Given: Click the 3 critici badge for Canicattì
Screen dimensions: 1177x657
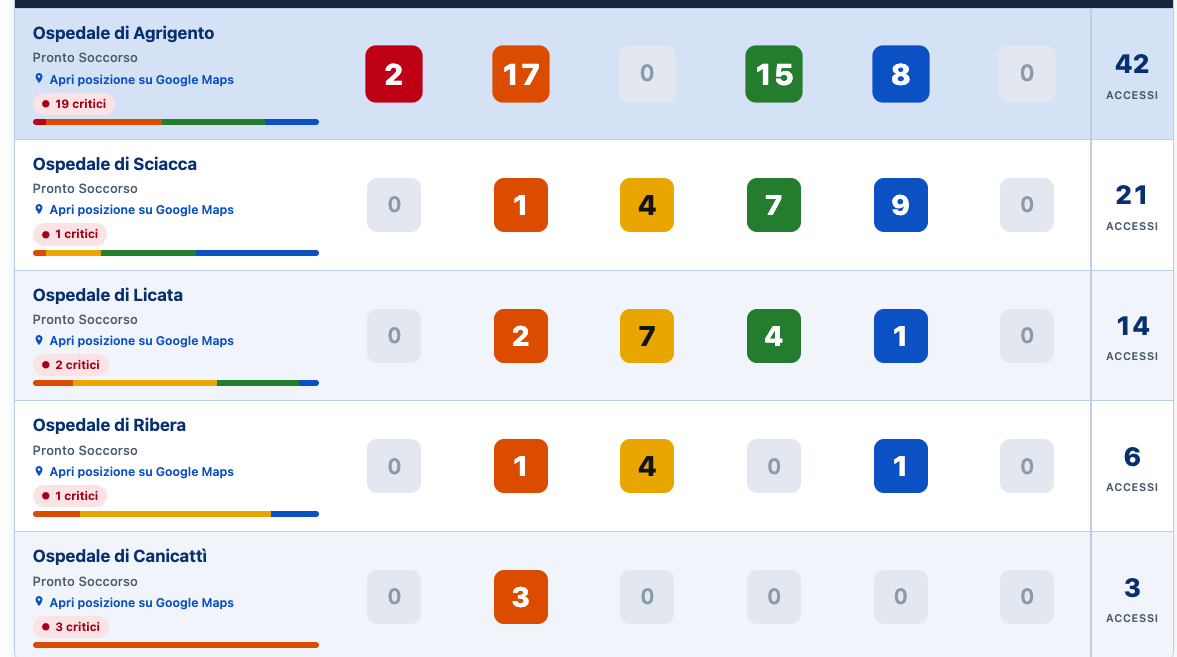Looking at the screenshot, I should [x=71, y=627].
